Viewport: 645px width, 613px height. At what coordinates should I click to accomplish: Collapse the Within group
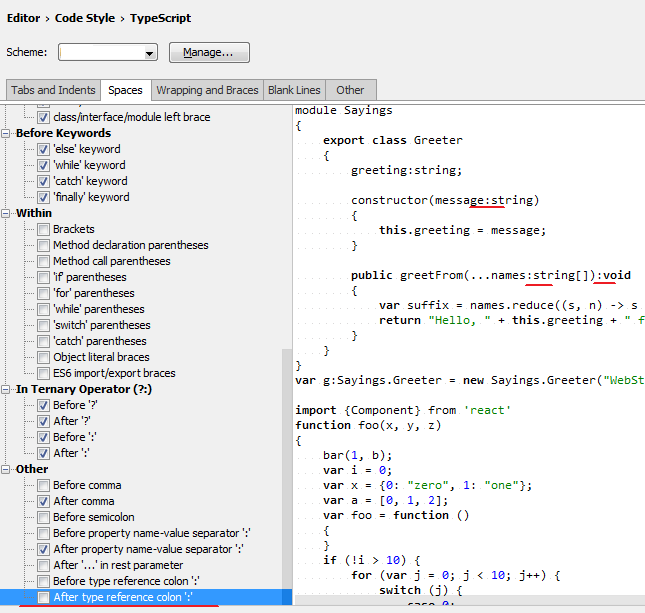[x=5, y=213]
